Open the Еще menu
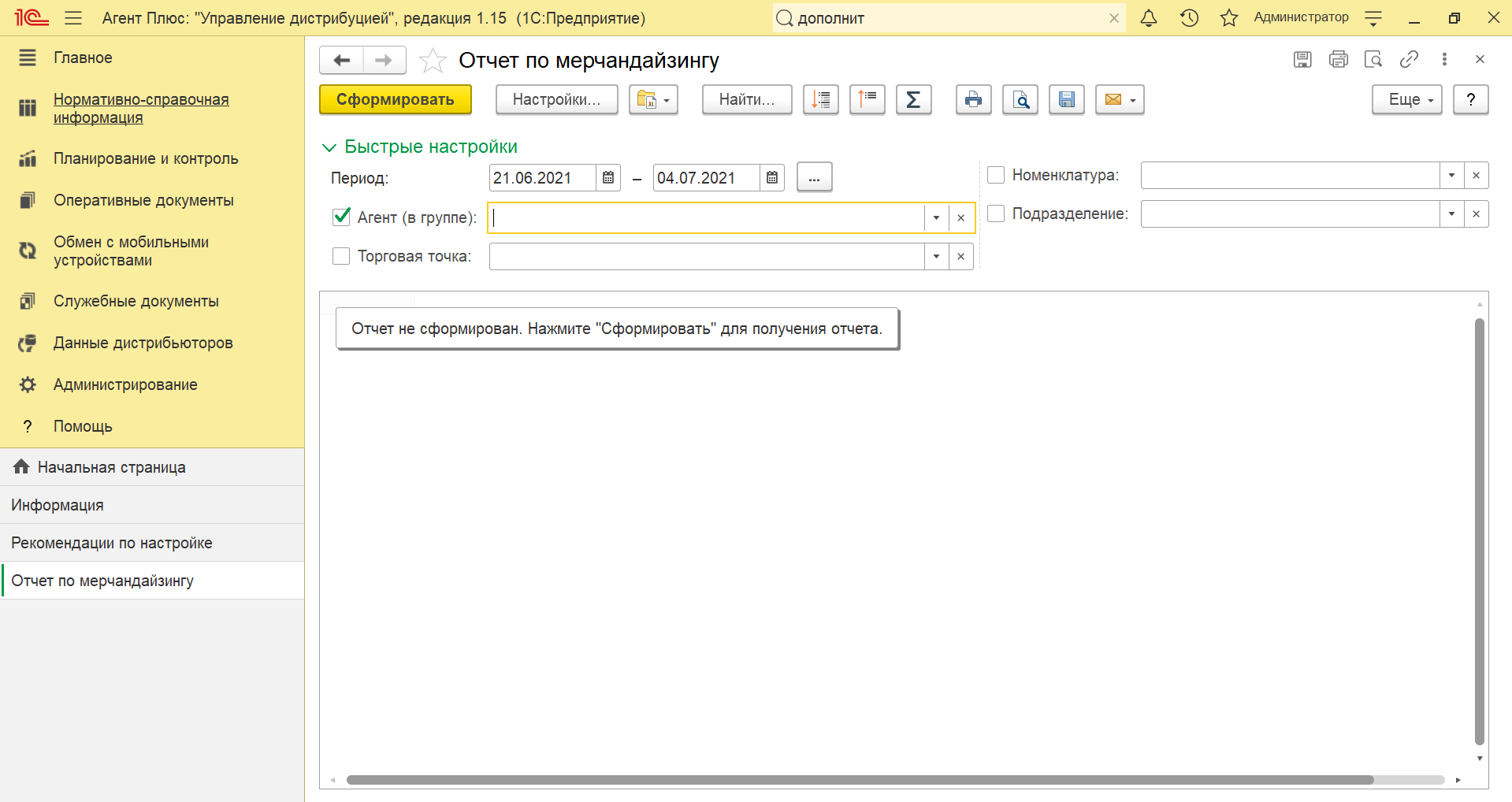 1407,99
